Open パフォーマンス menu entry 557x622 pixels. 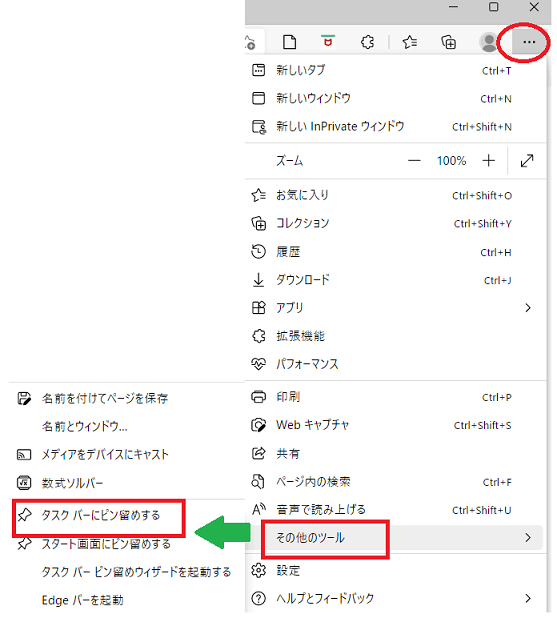[x=395, y=364]
